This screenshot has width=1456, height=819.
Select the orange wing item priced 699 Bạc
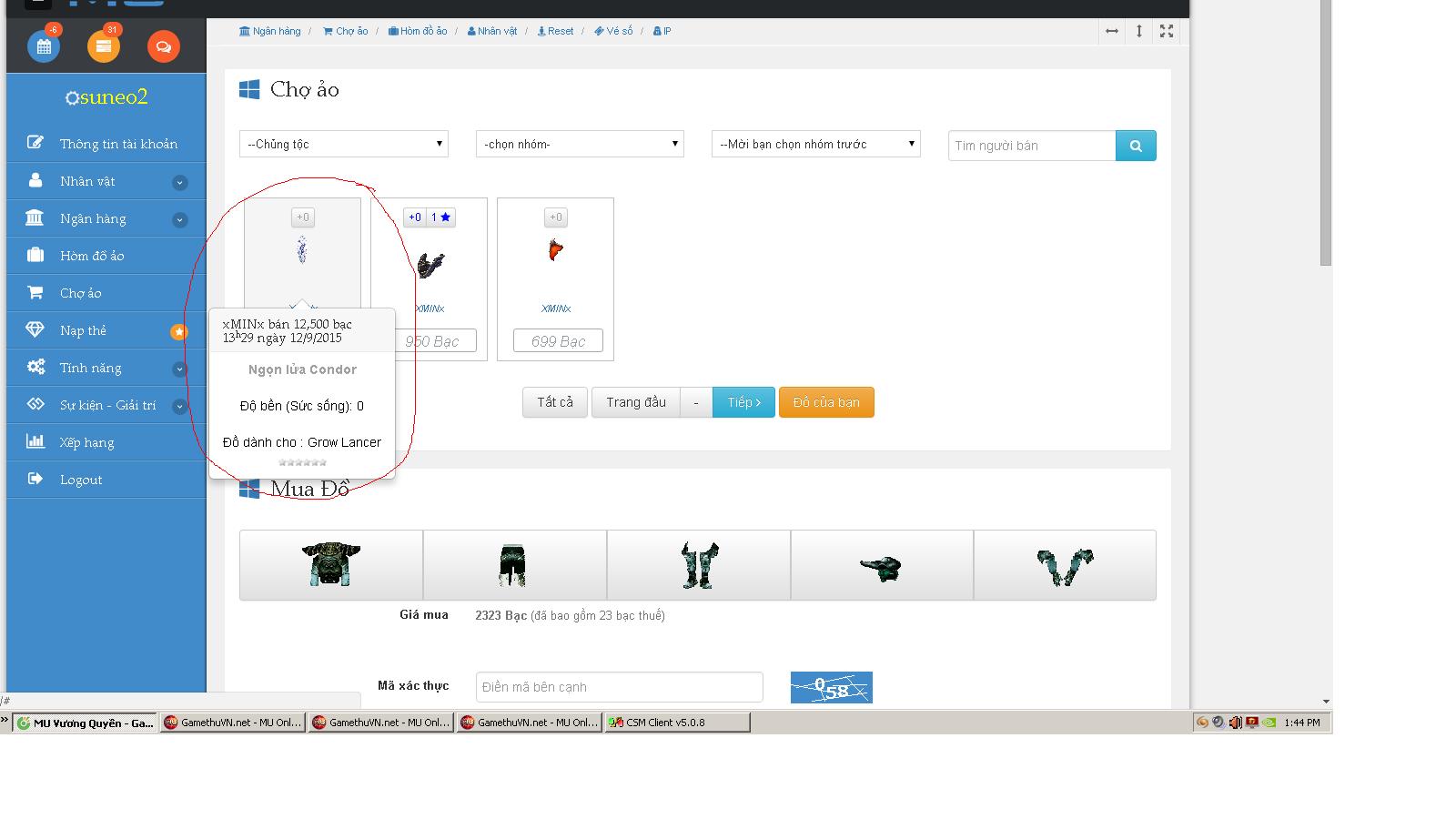(x=555, y=251)
